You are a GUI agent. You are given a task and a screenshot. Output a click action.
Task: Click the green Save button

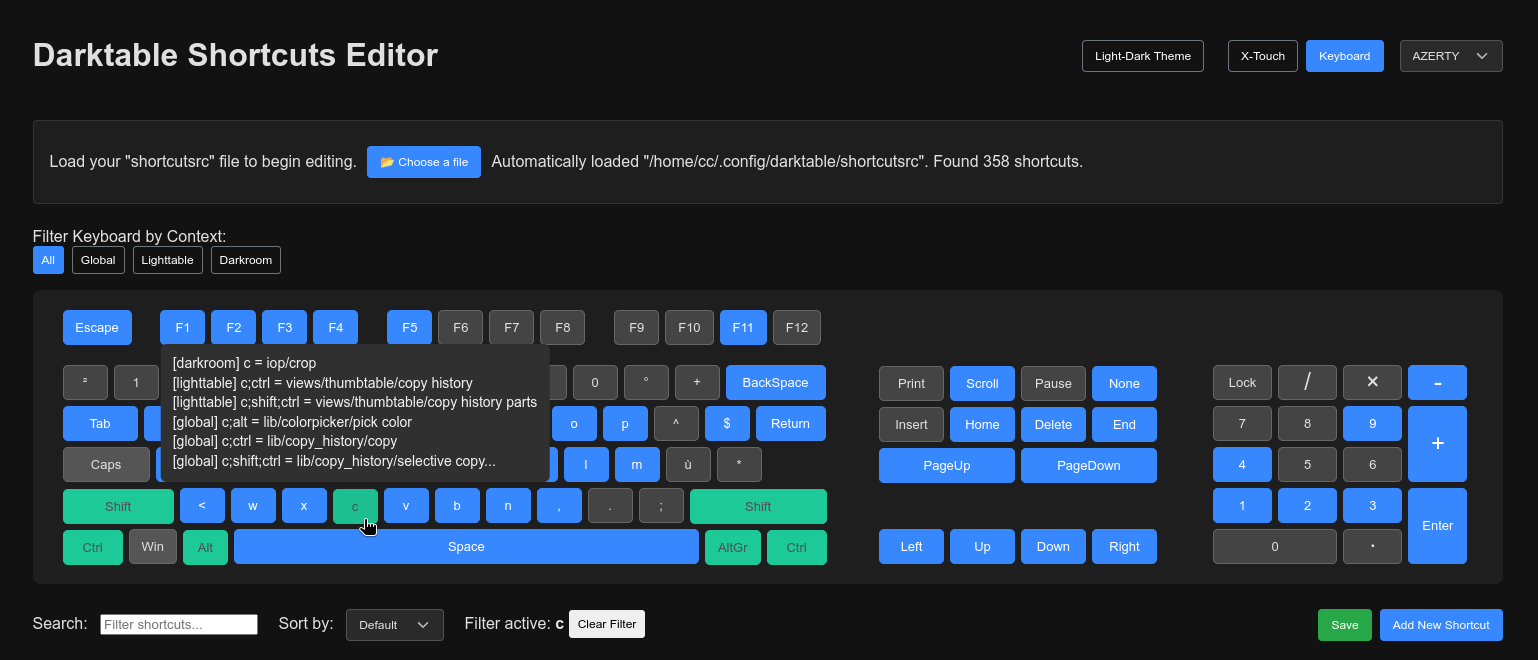tap(1344, 625)
